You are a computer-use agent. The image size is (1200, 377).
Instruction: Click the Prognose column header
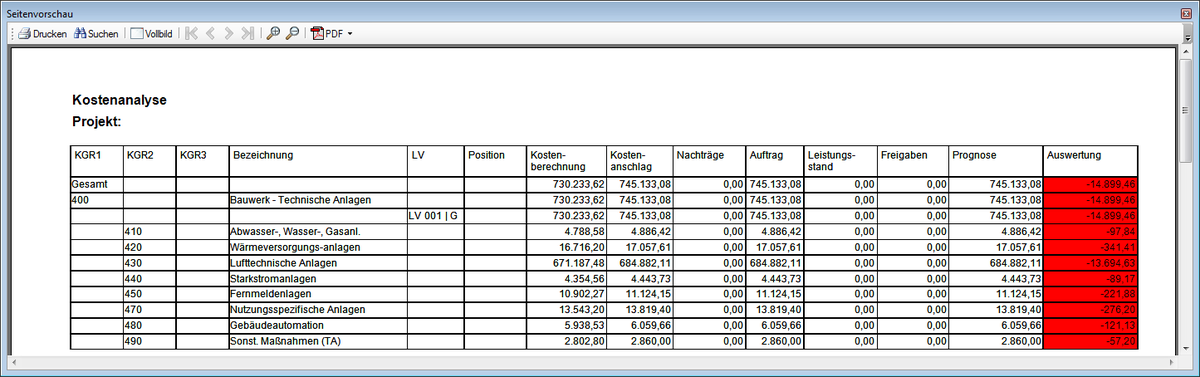tap(996, 161)
